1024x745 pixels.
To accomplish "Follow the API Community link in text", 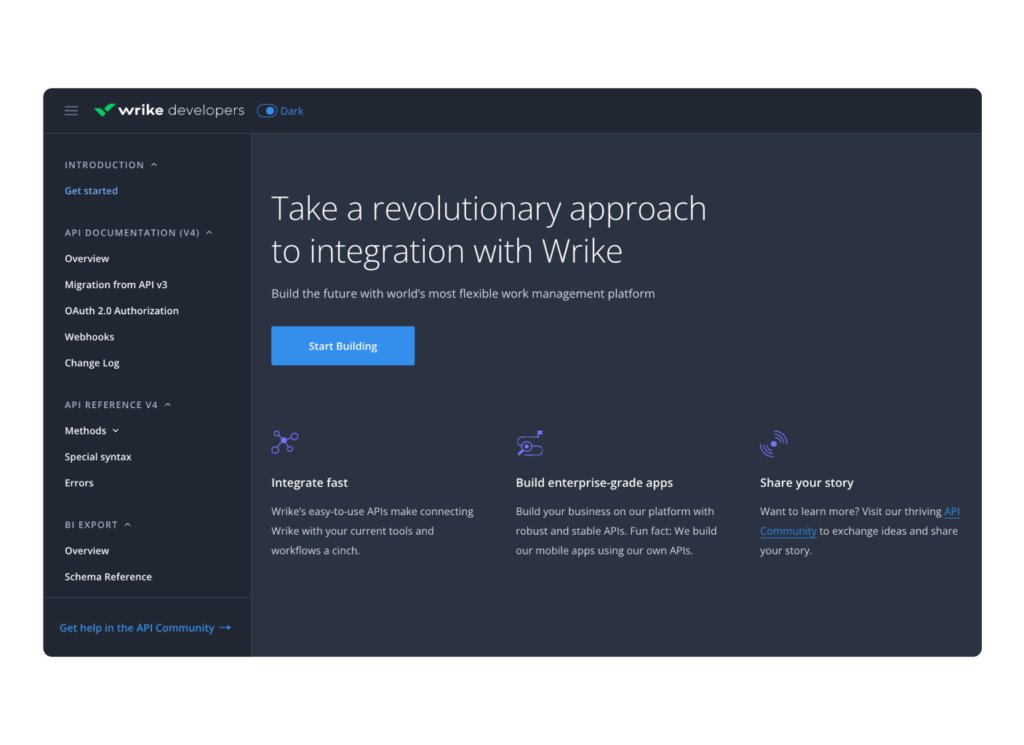I will [788, 531].
